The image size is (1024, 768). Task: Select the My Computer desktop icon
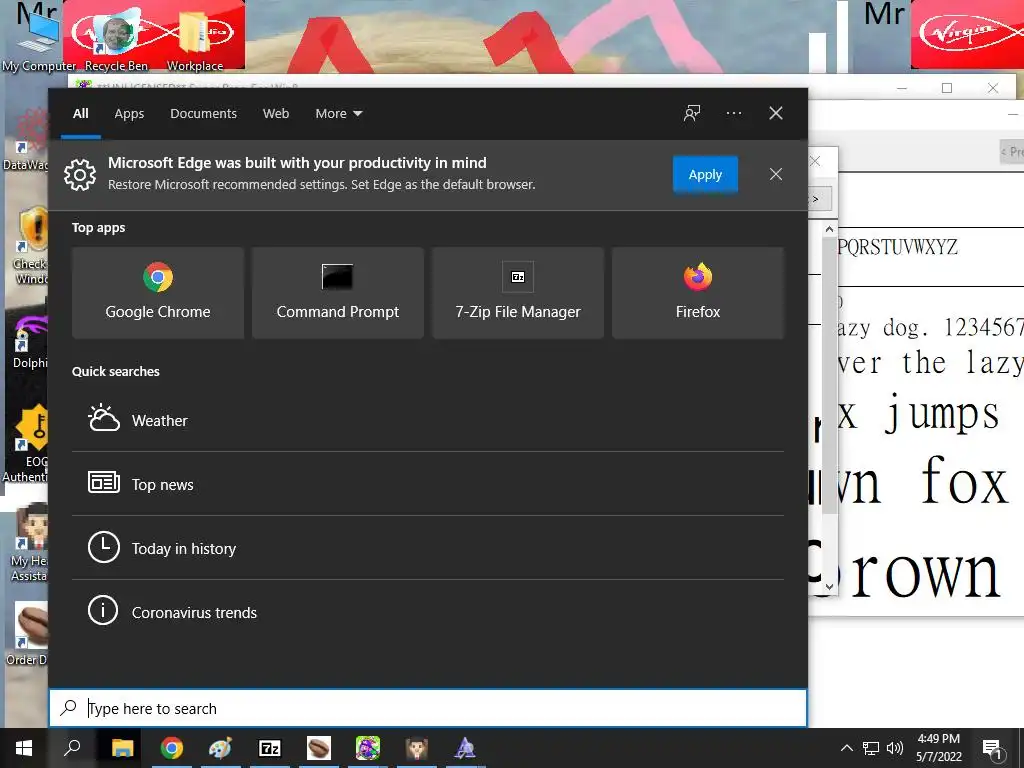pos(38,40)
